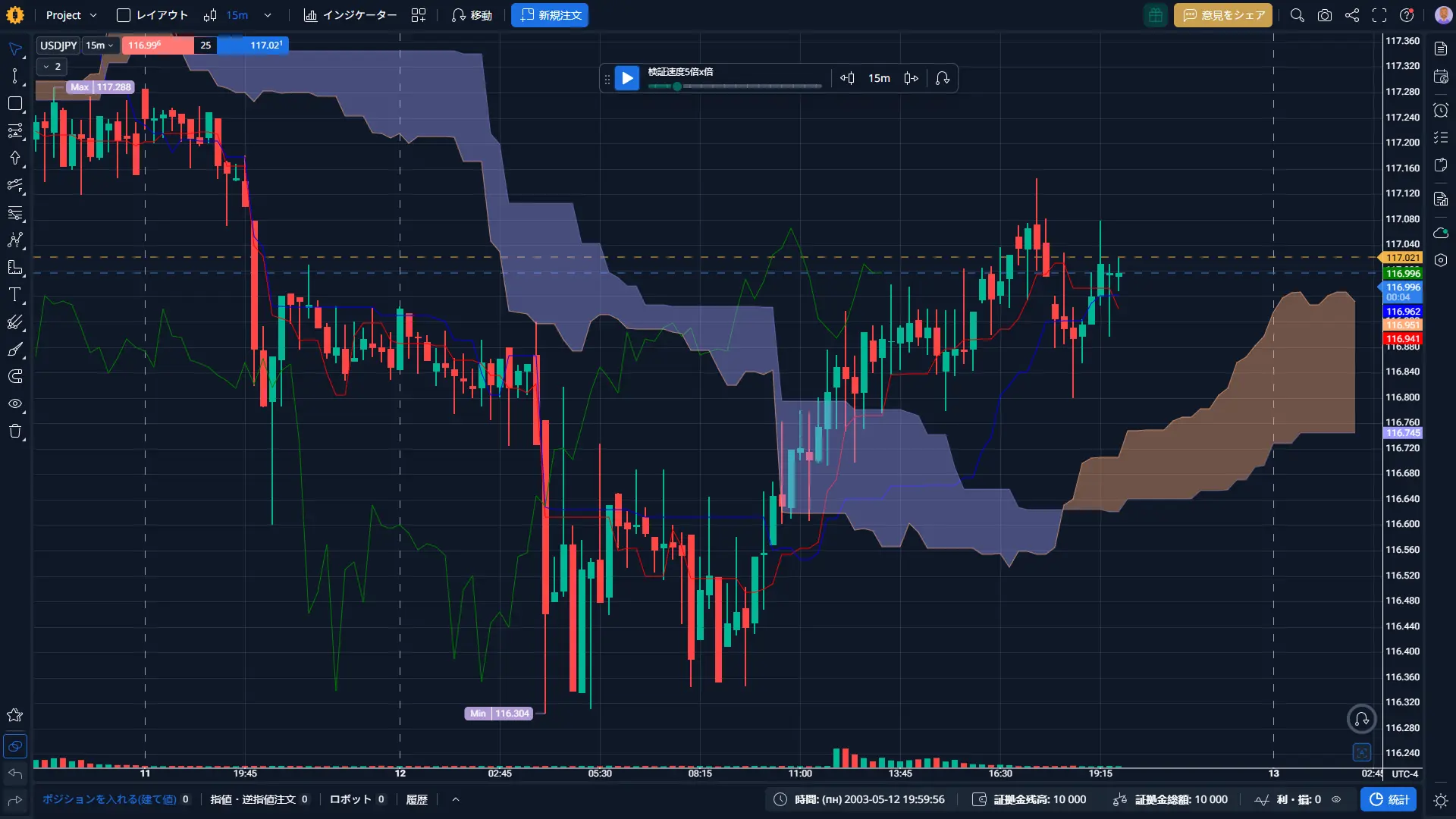This screenshot has height=819, width=1456.
Task: Enter fullscreen mode icon
Action: pyautogui.click(x=1379, y=15)
